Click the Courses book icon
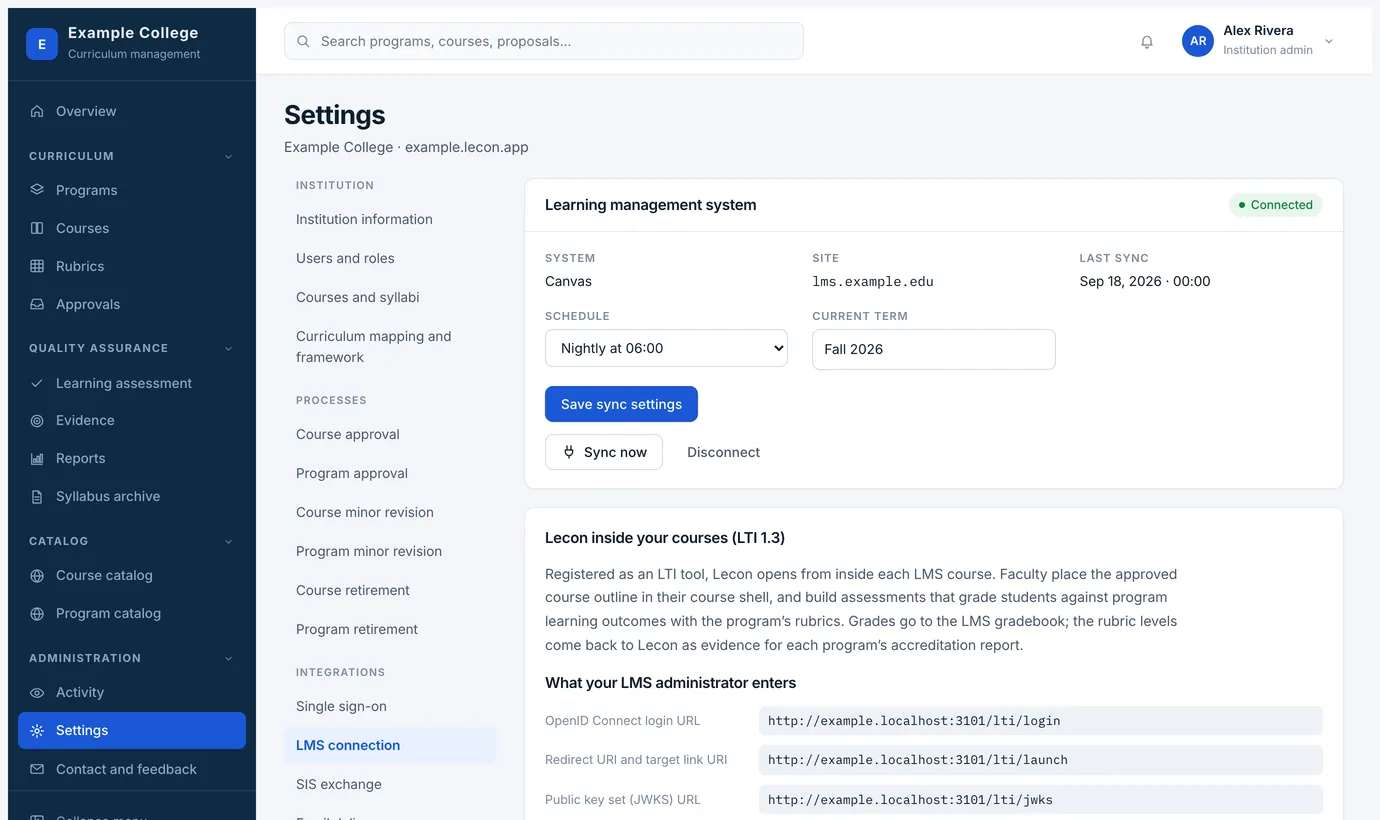1380x820 pixels. point(37,228)
